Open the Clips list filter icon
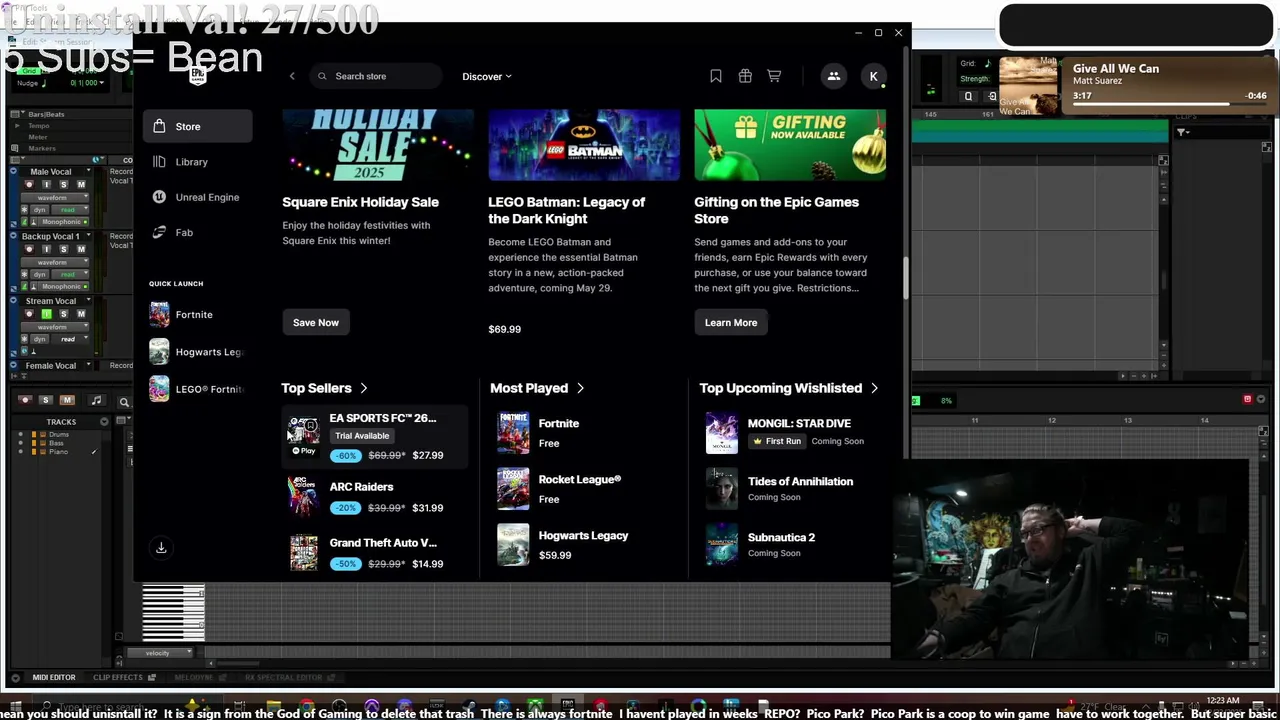This screenshot has height=720, width=1280. (1182, 132)
